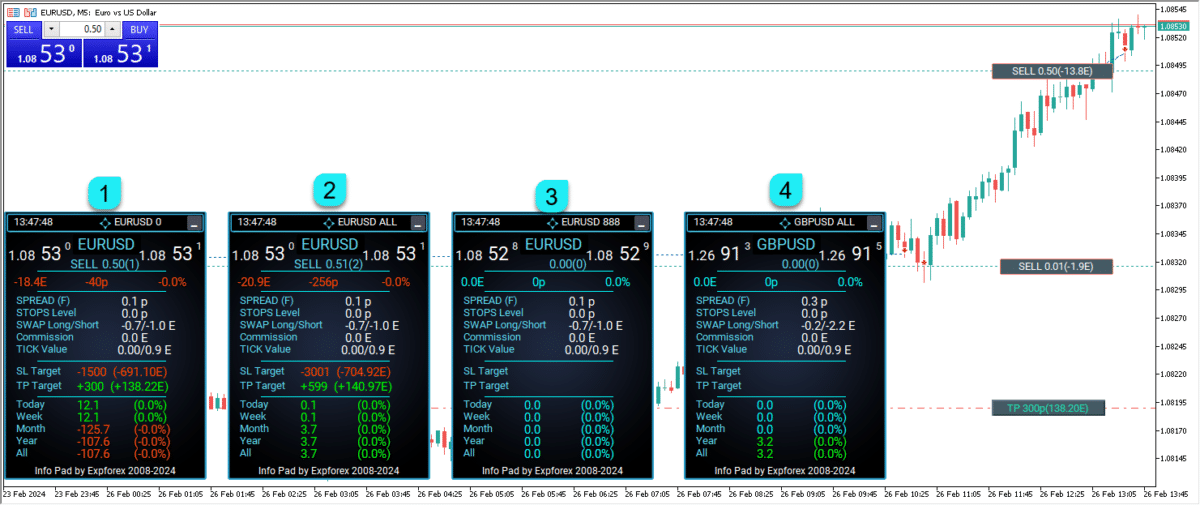The height and width of the screenshot is (505, 1200).
Task: Select the SELL 0.50(-13.8E) order label
Action: (x=1050, y=71)
